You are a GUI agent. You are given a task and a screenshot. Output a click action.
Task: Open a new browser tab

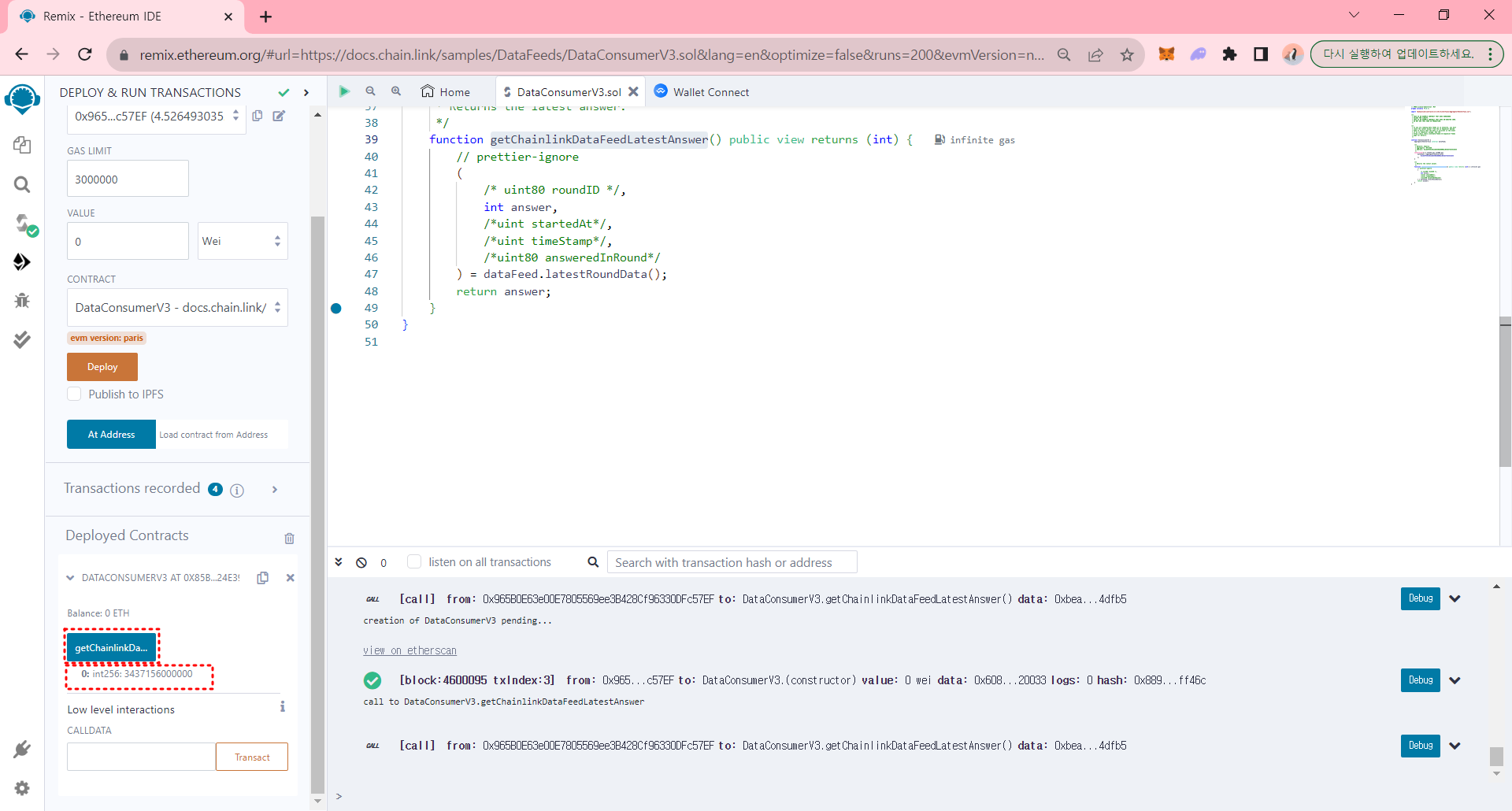[x=265, y=17]
